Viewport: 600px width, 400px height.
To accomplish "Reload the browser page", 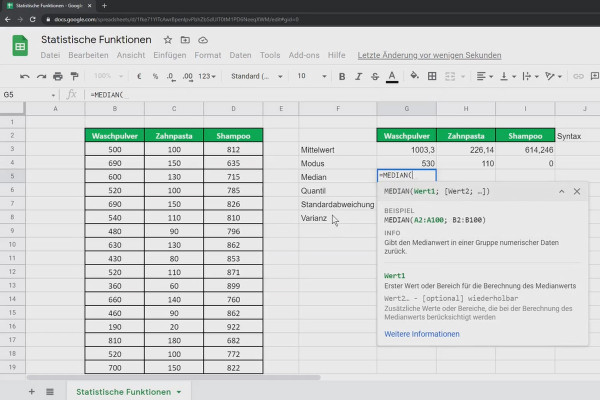I will (33, 19).
